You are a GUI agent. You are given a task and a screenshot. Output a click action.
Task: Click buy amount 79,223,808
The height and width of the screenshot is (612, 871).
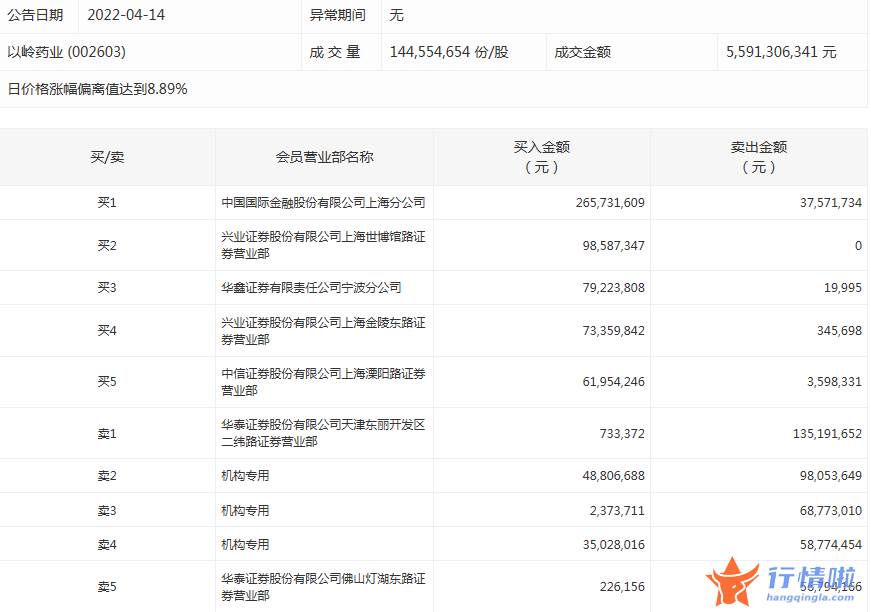(613, 288)
